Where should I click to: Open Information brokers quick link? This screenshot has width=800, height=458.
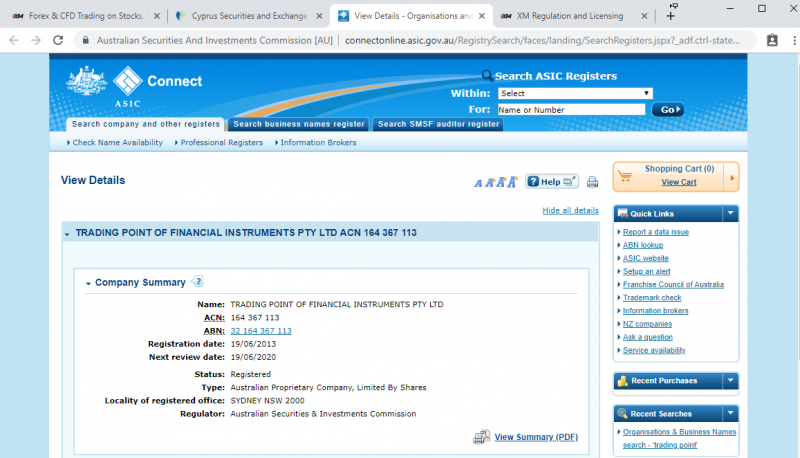655,311
